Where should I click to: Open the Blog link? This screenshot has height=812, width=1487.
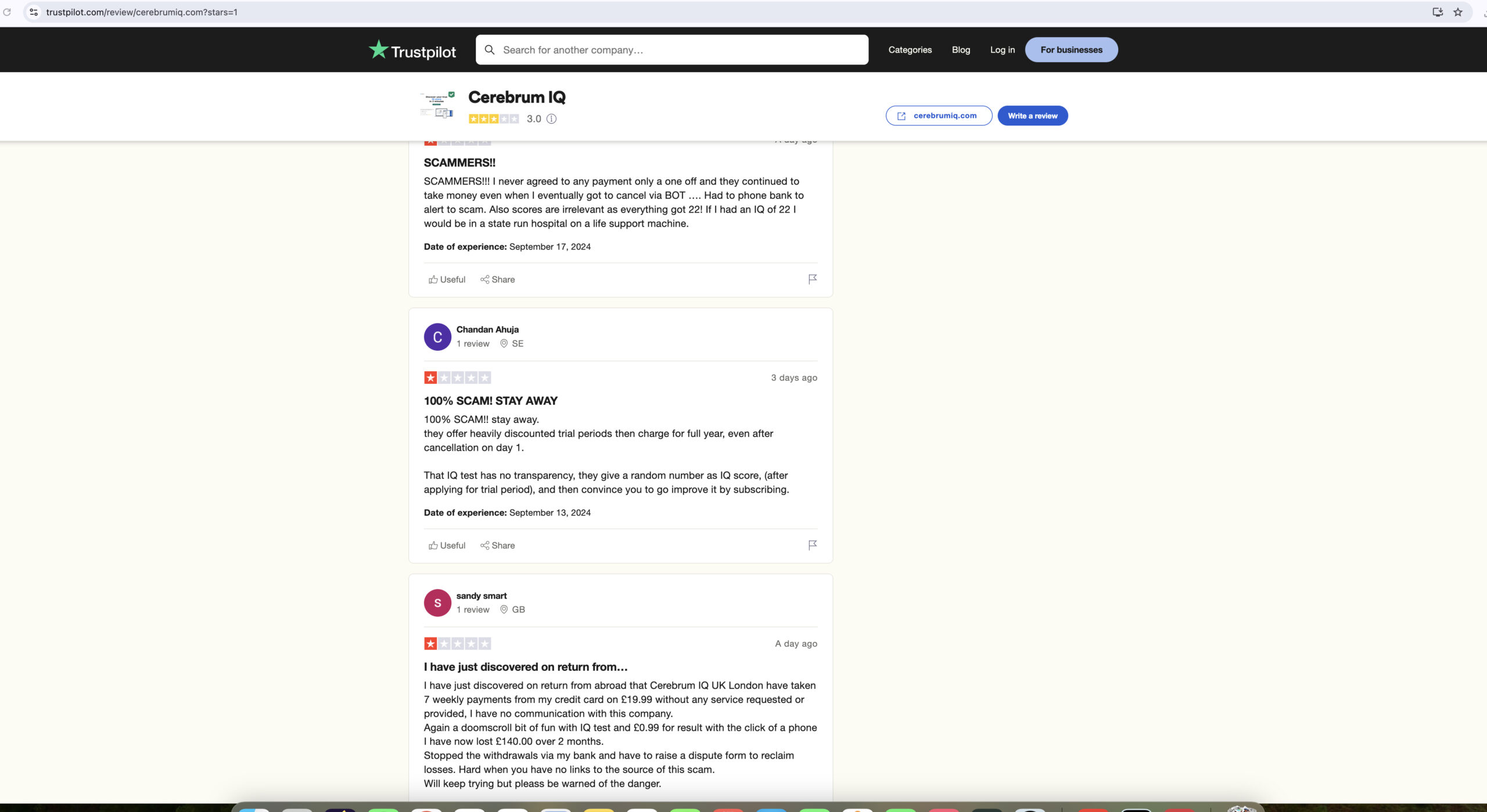[961, 50]
